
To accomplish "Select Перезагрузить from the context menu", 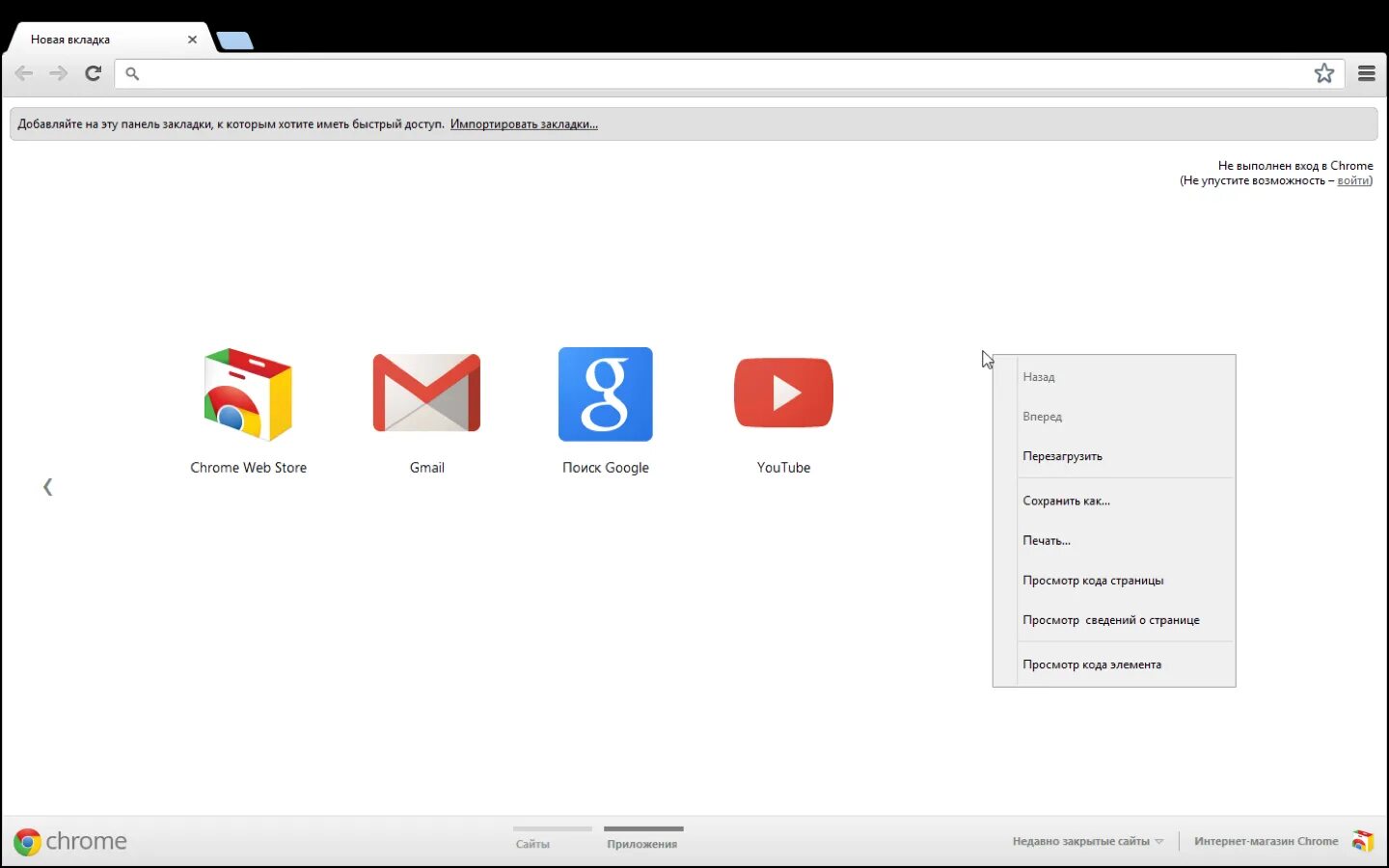I will pyautogui.click(x=1062, y=455).
